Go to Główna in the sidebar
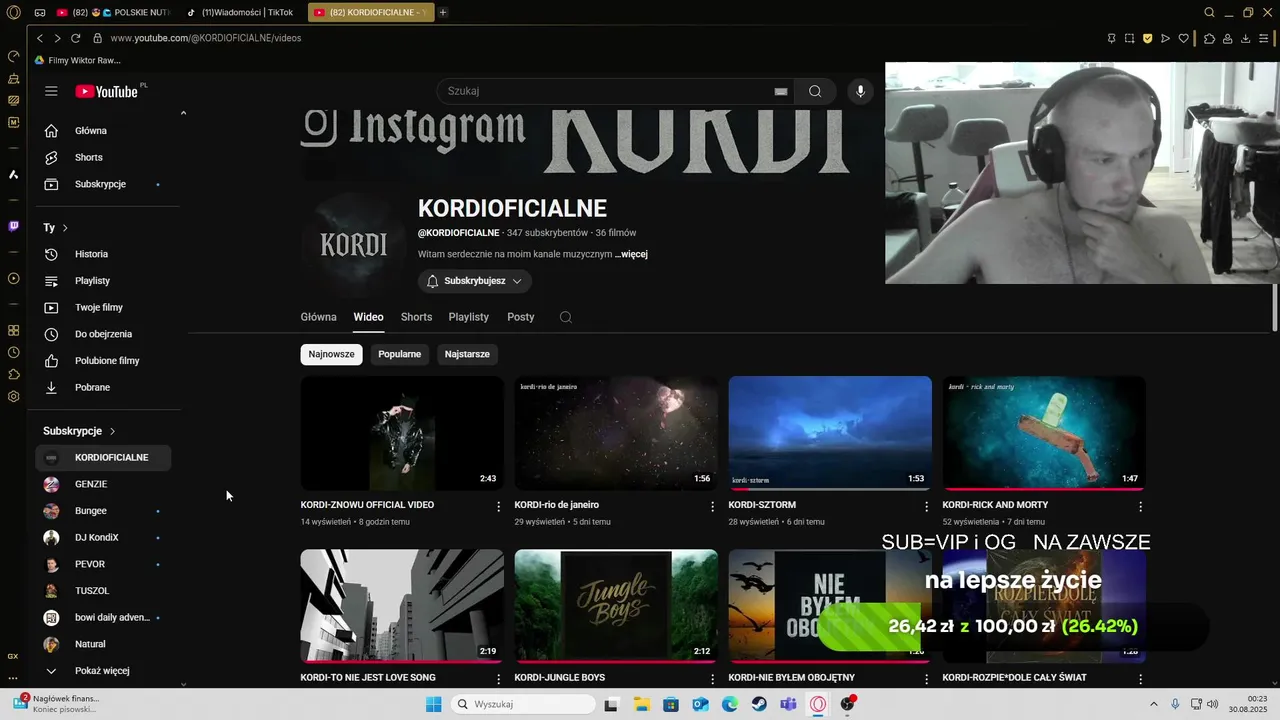Image resolution: width=1280 pixels, height=720 pixels. coord(104,131)
